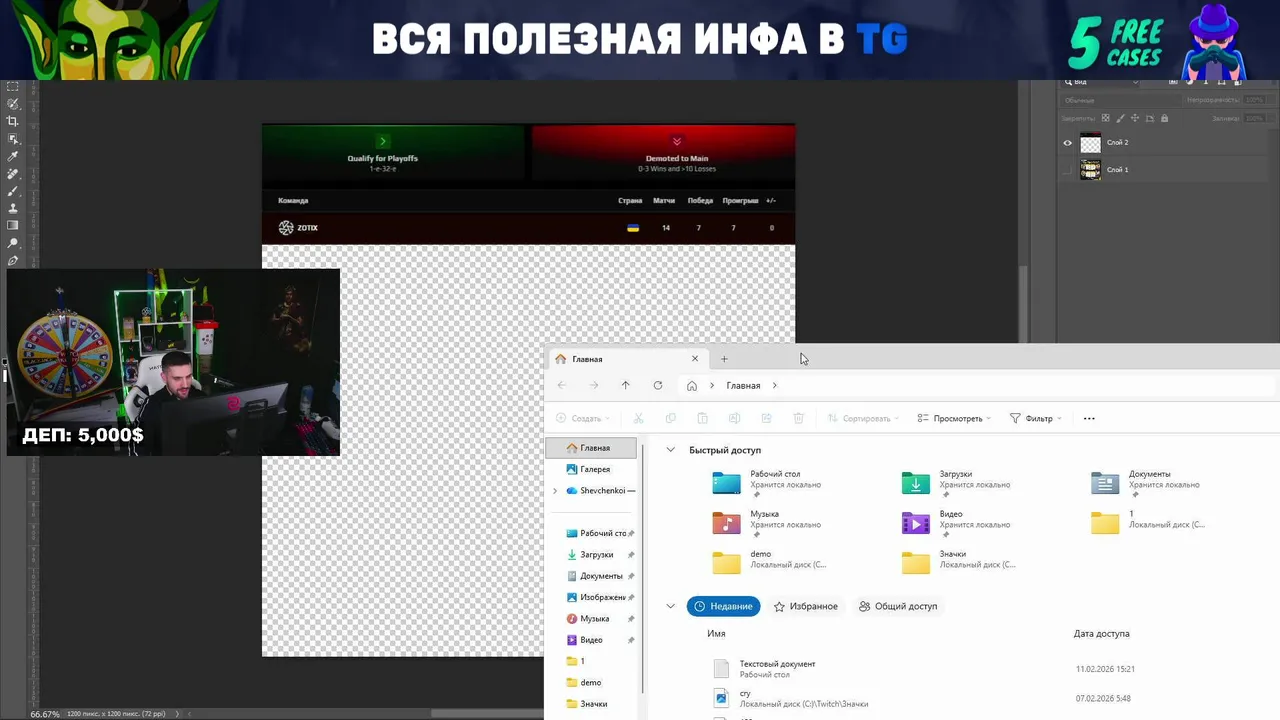Viewport: 1280px width, 720px height.
Task: Click the opacity 100% field in Layers
Action: (1254, 100)
